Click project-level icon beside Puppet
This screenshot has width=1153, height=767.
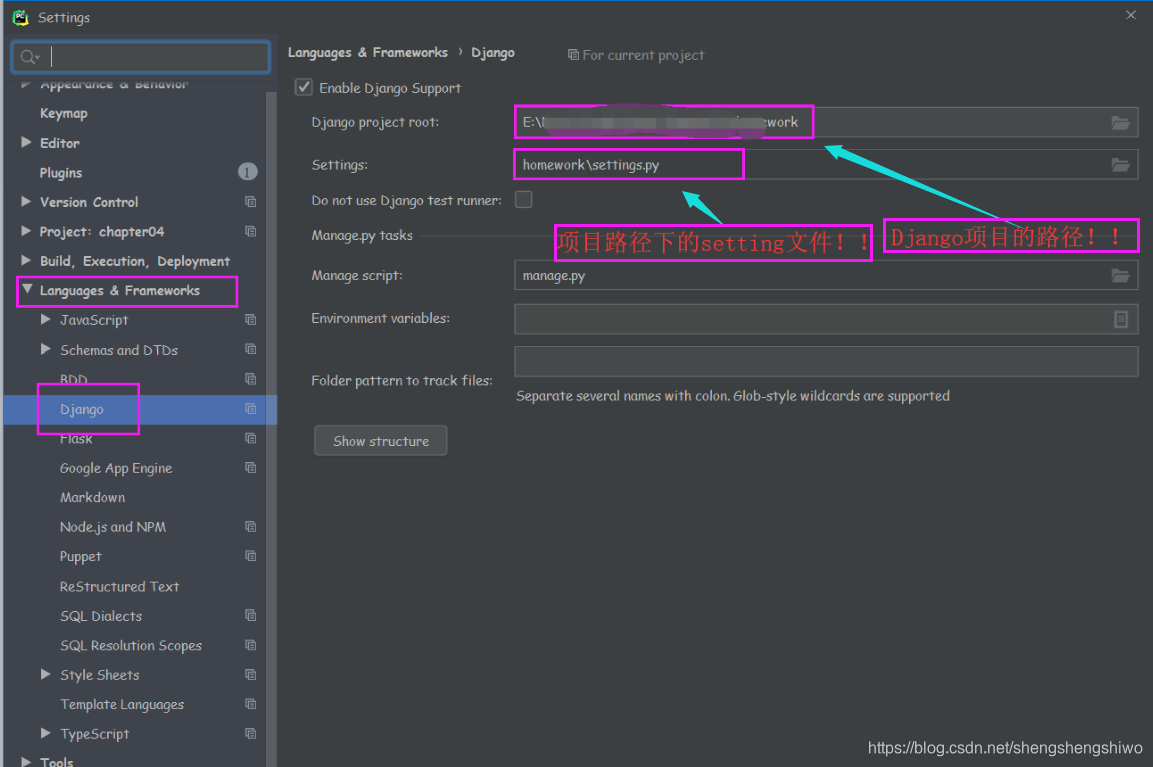tap(251, 556)
